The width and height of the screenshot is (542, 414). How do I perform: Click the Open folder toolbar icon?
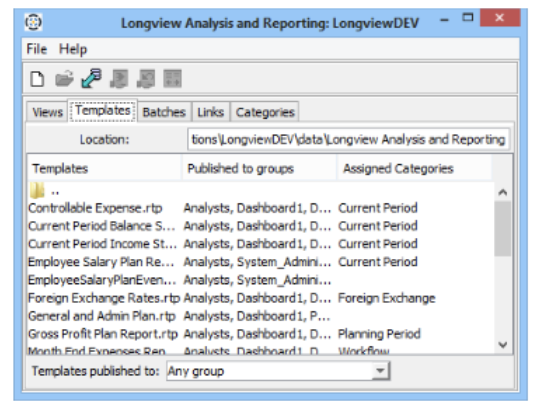(64, 79)
